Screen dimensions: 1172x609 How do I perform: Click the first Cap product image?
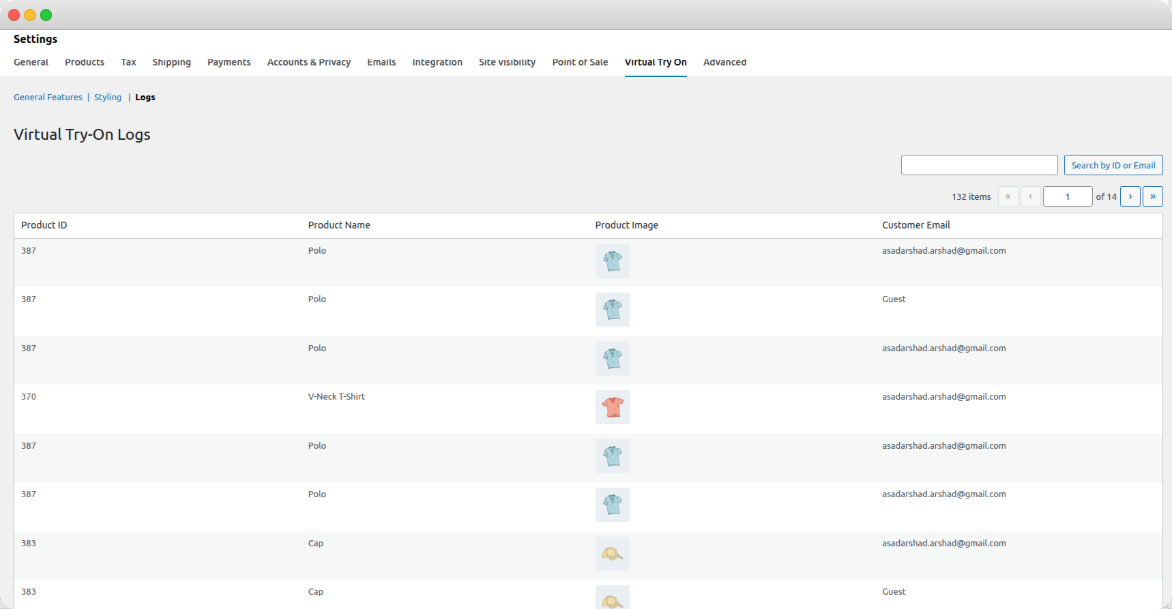coord(612,553)
